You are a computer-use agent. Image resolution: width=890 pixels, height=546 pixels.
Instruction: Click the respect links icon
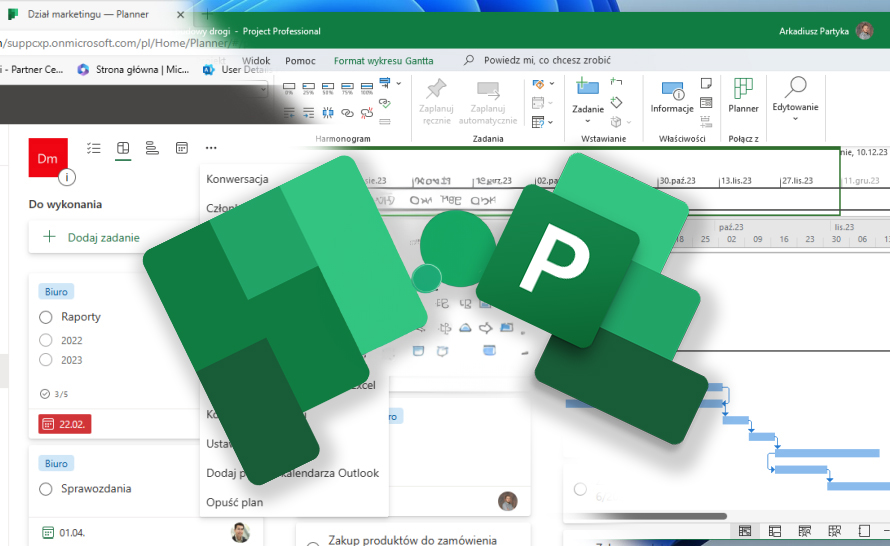click(385, 103)
